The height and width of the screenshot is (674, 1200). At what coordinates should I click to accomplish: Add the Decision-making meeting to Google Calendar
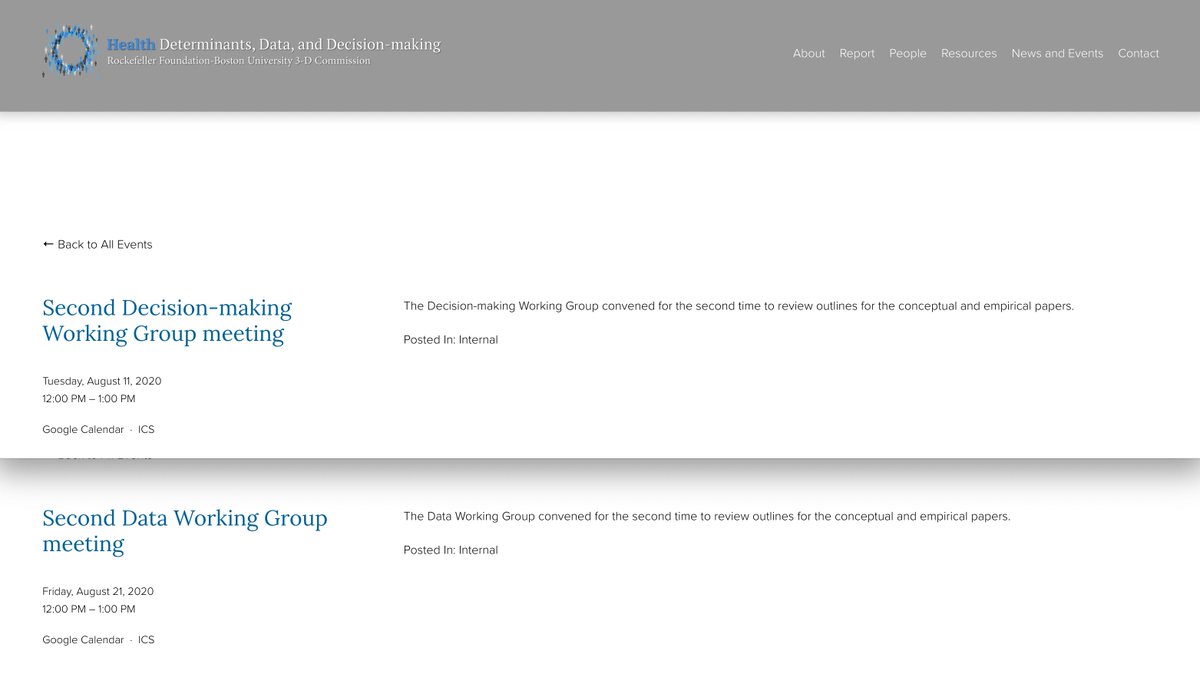(x=83, y=429)
